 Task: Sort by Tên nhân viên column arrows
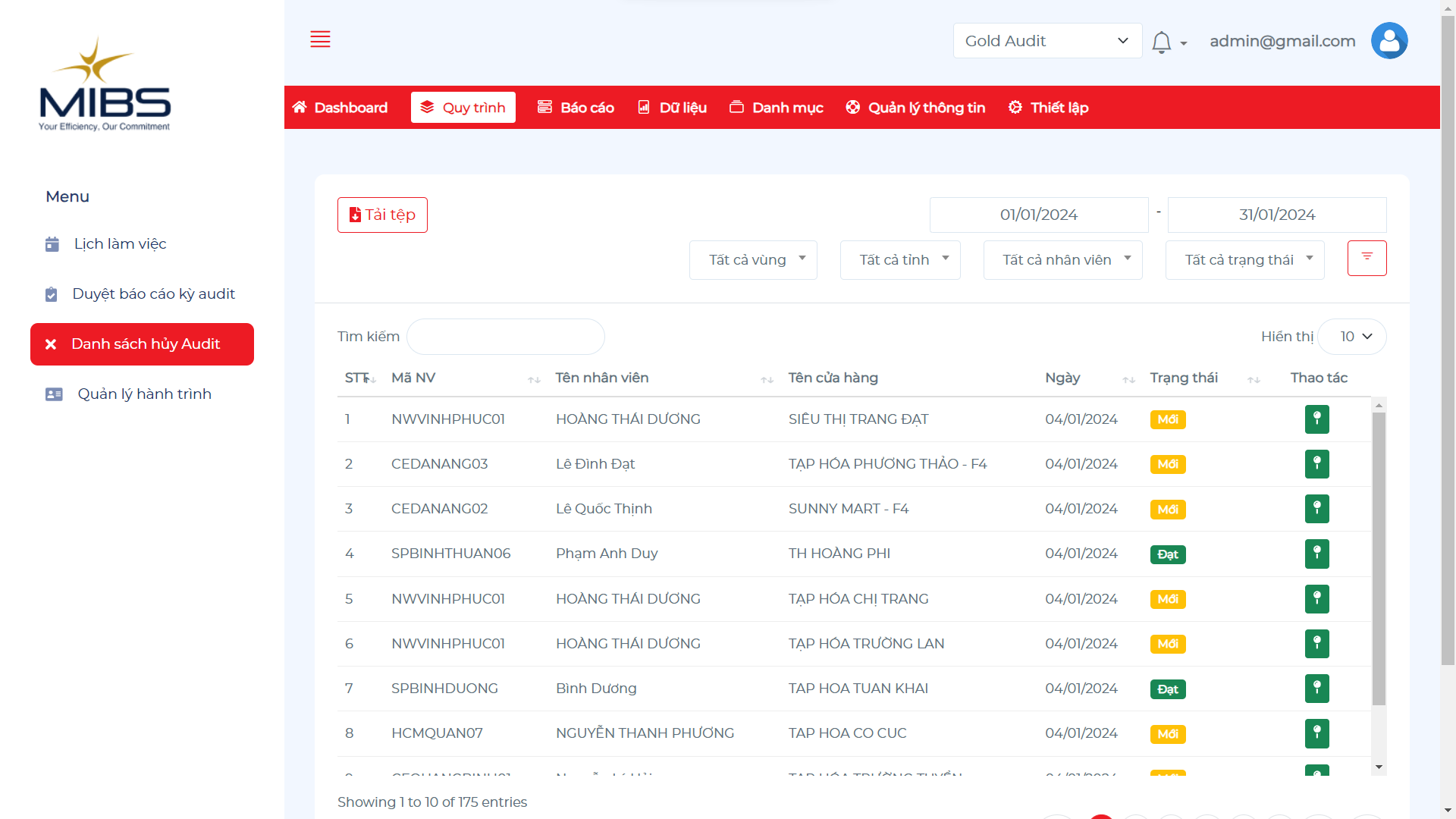[767, 379]
